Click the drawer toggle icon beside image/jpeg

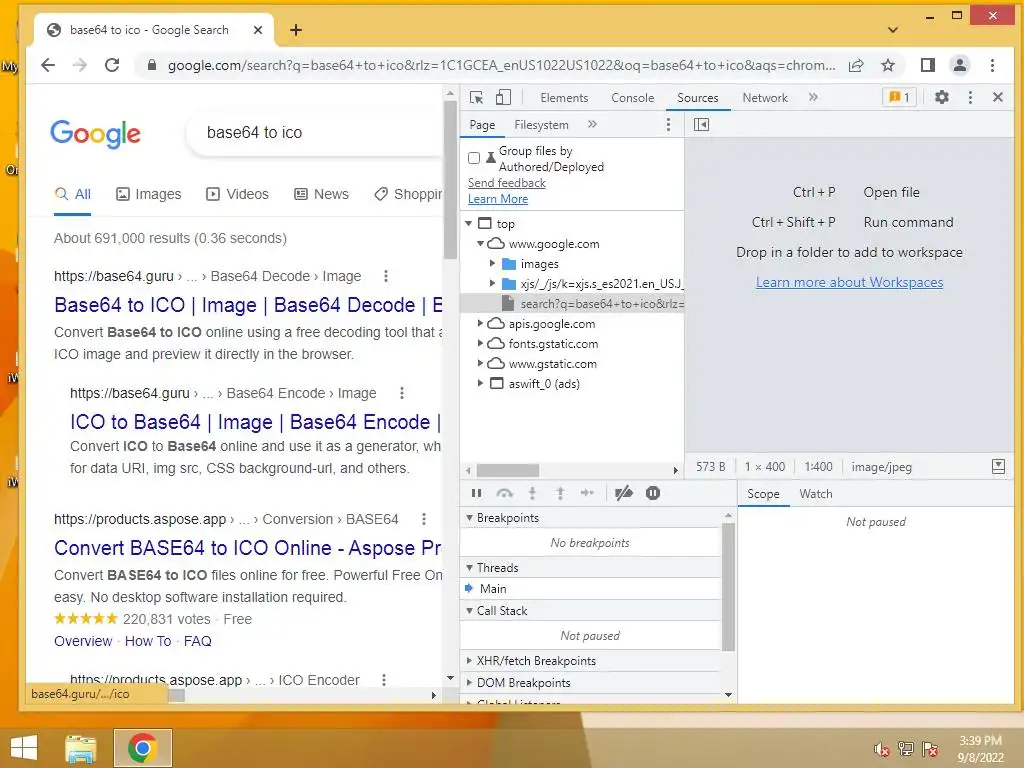coord(998,466)
